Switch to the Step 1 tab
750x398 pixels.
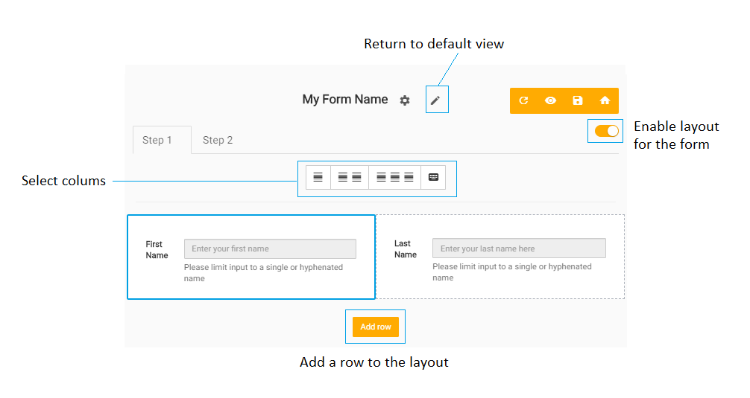click(157, 140)
